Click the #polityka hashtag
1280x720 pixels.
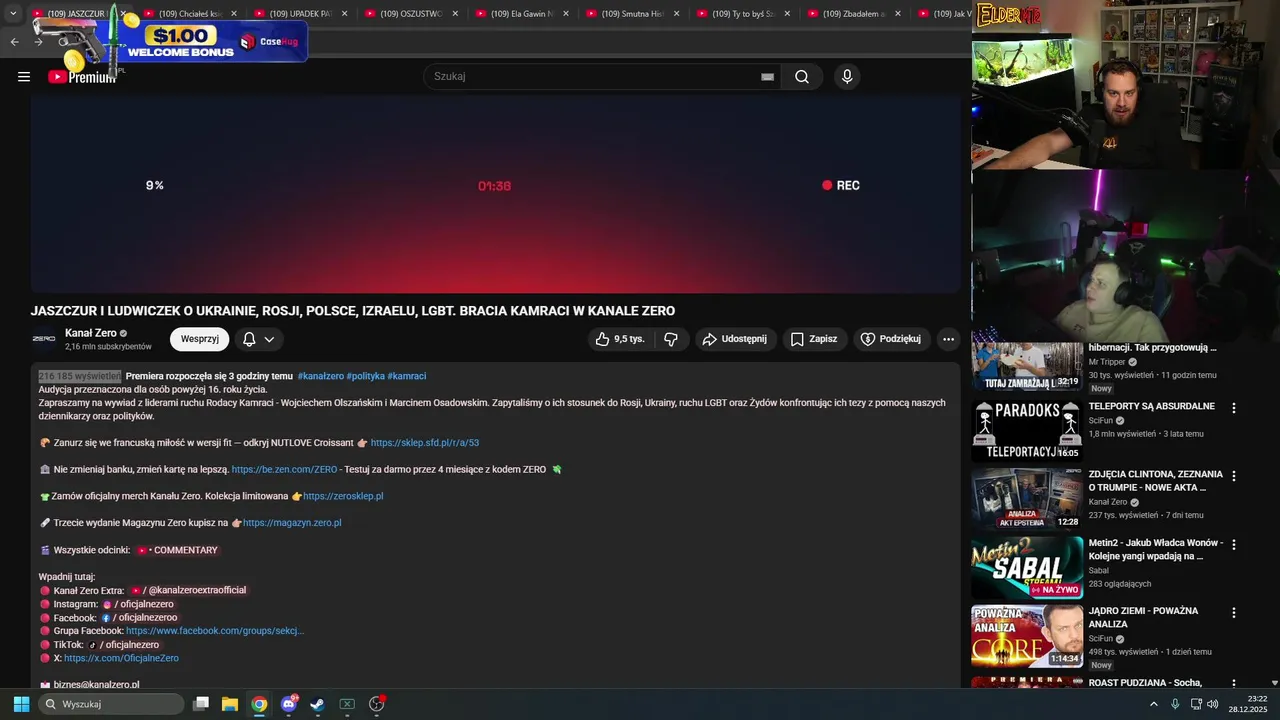coord(365,376)
